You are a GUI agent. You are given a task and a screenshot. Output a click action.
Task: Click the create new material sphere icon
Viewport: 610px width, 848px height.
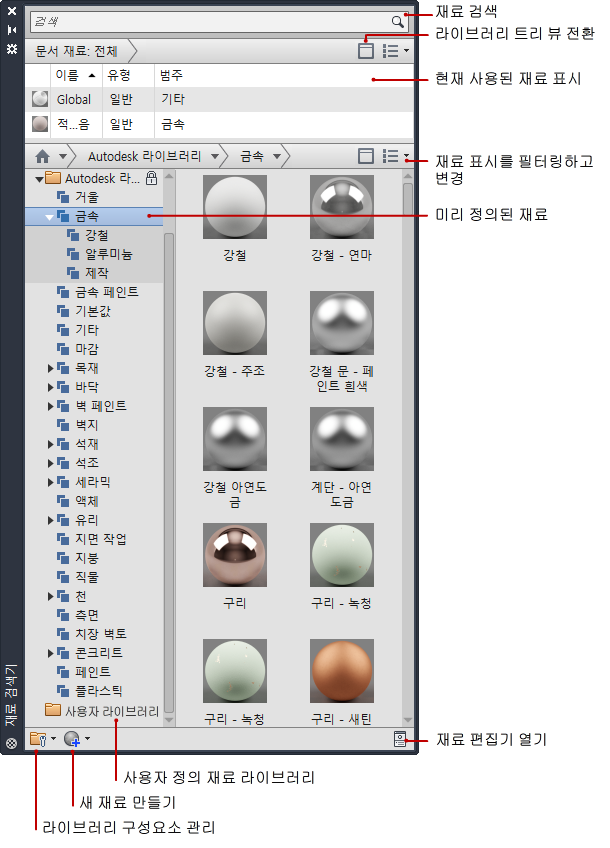click(x=72, y=739)
